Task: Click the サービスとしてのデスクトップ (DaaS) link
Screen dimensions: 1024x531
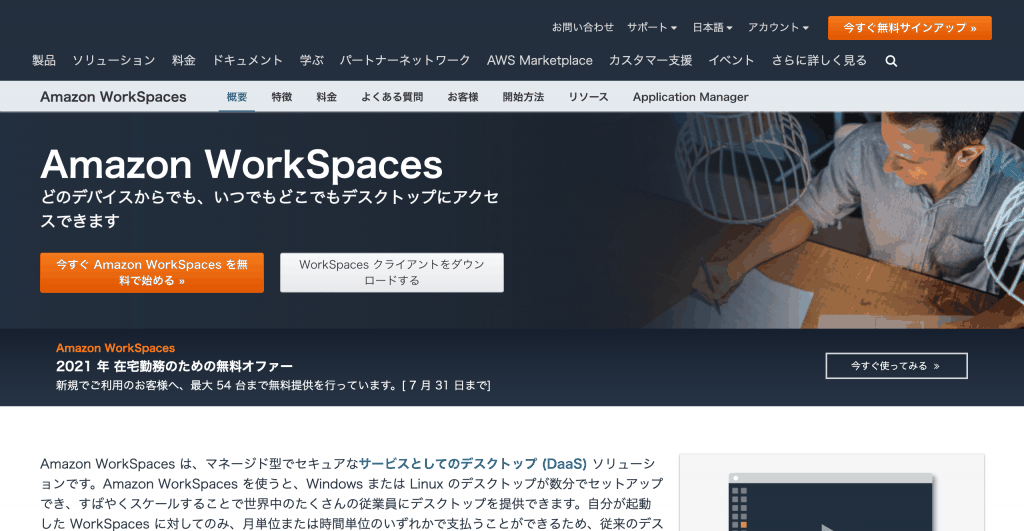Action: pyautogui.click(x=473, y=464)
